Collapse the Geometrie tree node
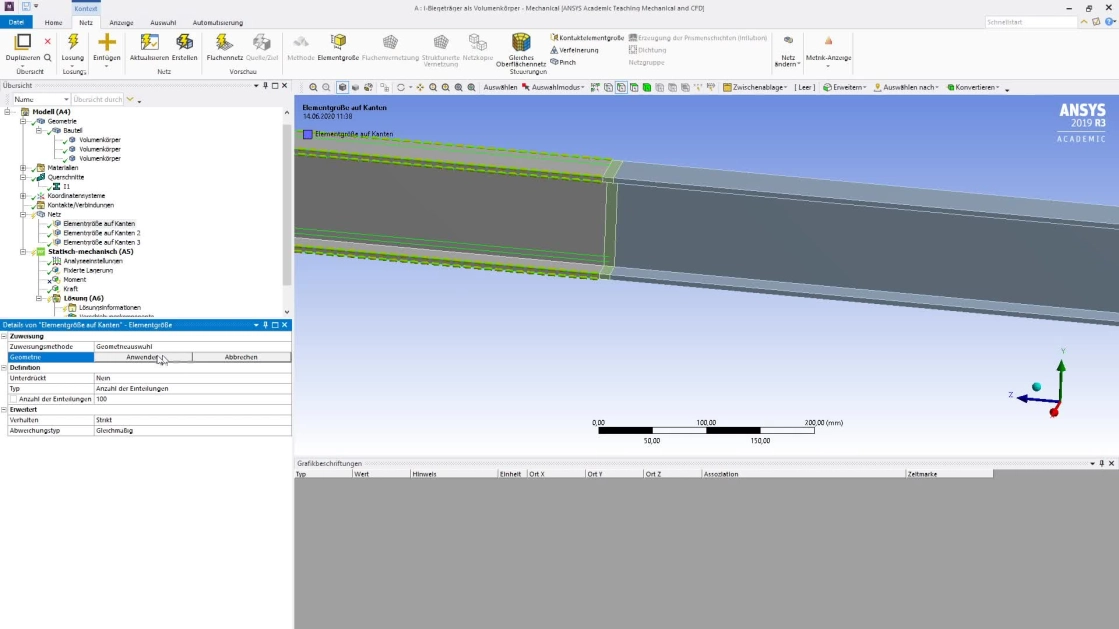Image resolution: width=1119 pixels, height=629 pixels. coord(23,121)
